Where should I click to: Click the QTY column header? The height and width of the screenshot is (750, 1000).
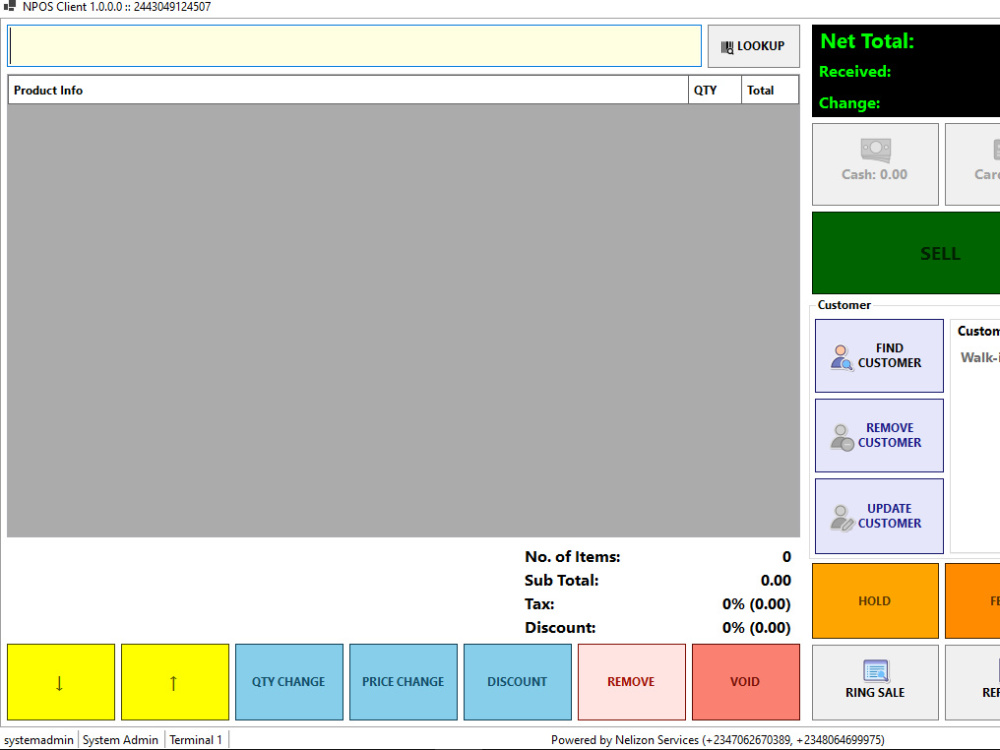715,91
